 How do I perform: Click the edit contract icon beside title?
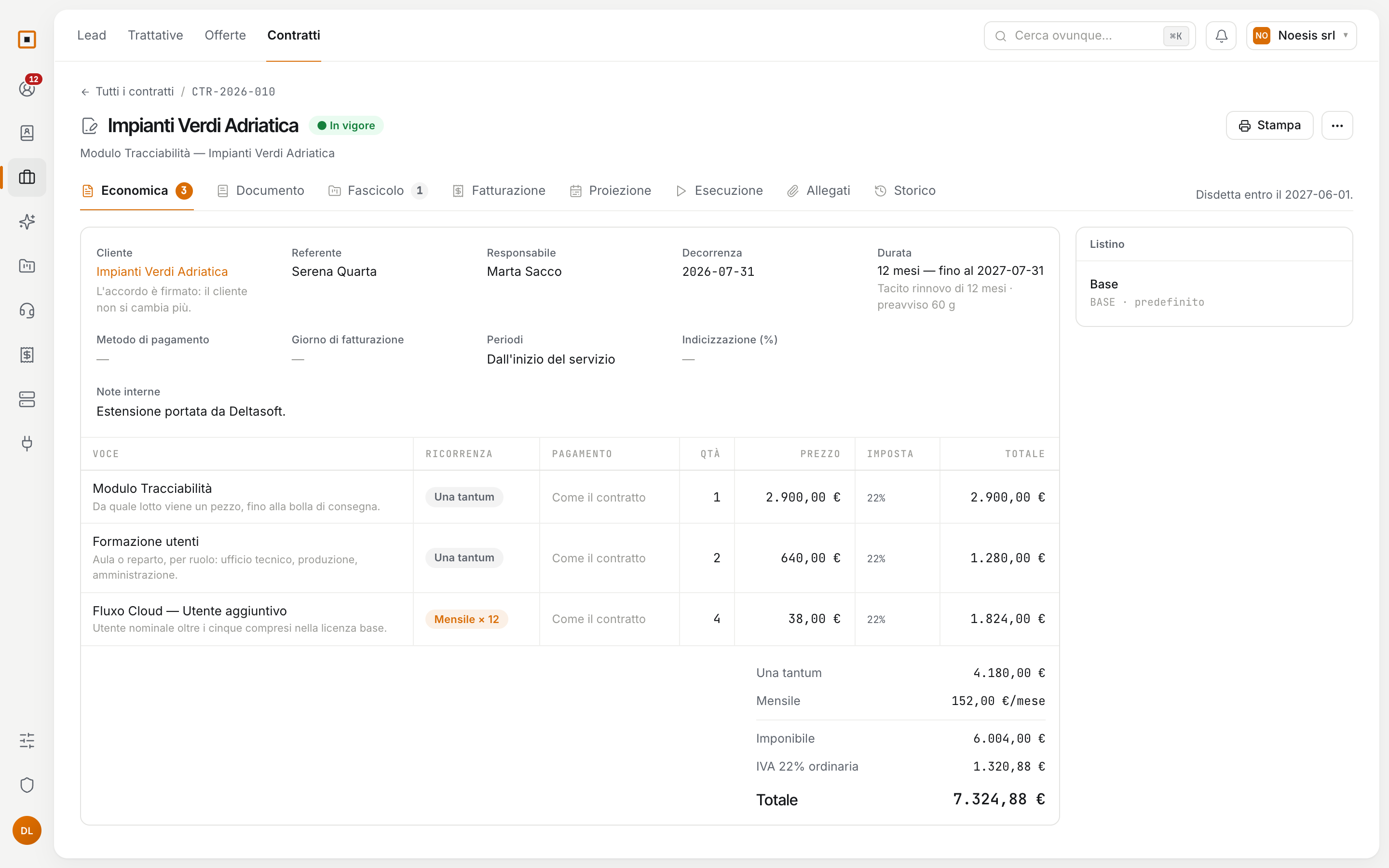point(90,126)
